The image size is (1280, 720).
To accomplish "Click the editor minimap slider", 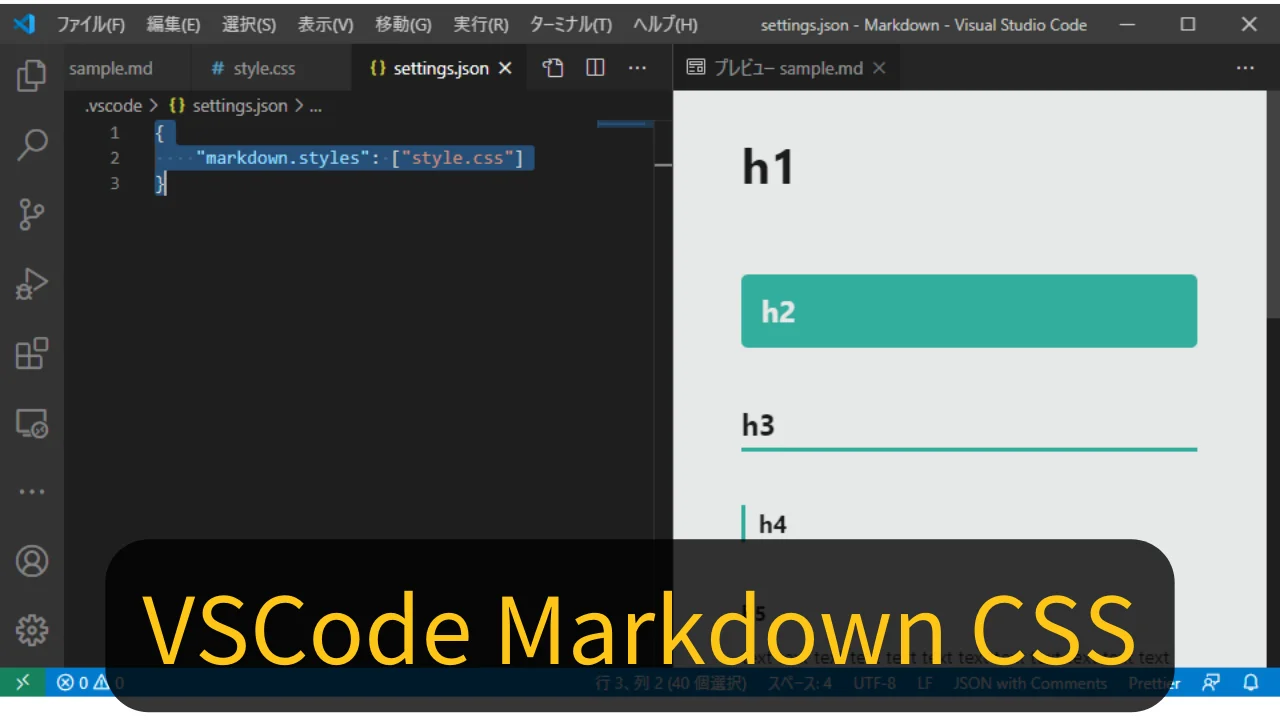I will [625, 125].
